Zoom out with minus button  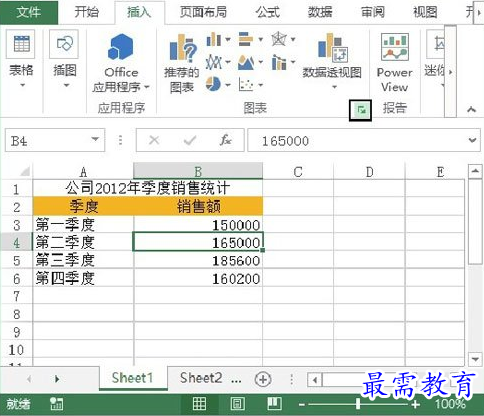(301, 405)
